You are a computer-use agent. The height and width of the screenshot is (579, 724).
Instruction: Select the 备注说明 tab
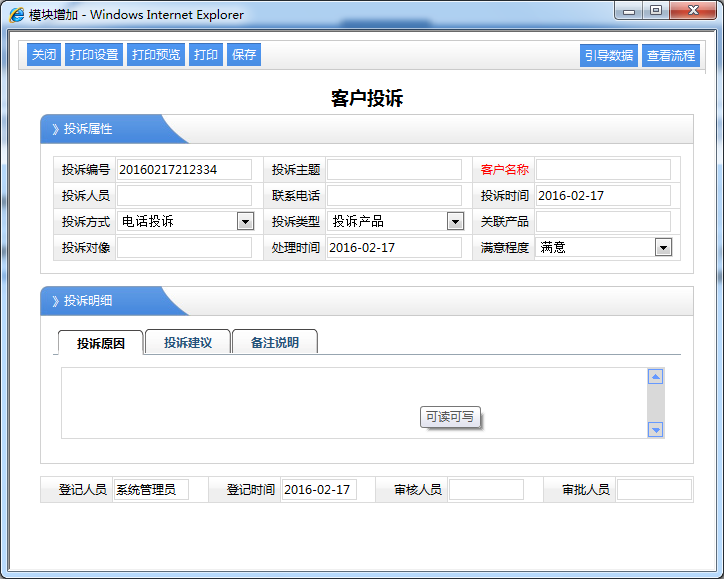[274, 342]
